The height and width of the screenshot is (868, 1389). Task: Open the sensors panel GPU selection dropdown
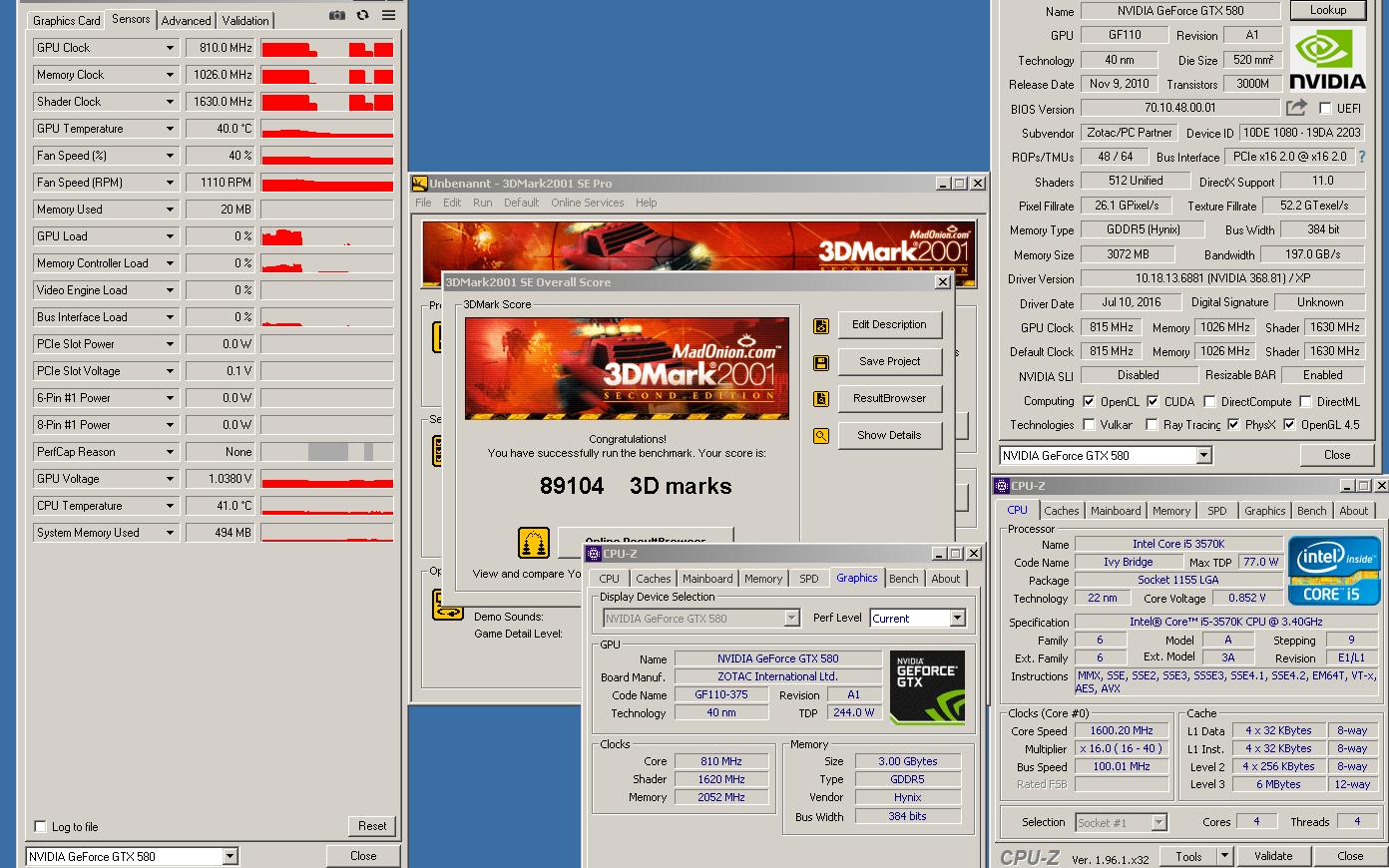pyautogui.click(x=231, y=856)
